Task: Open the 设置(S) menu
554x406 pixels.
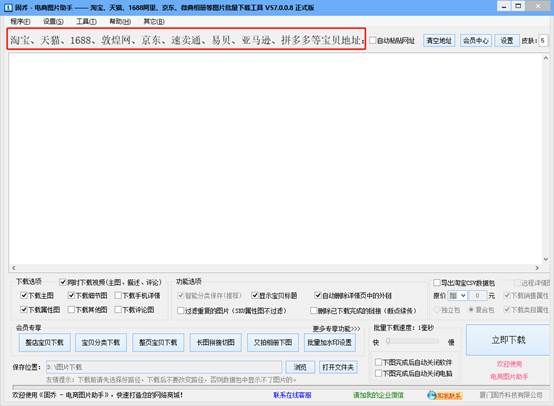Action: click(x=53, y=22)
